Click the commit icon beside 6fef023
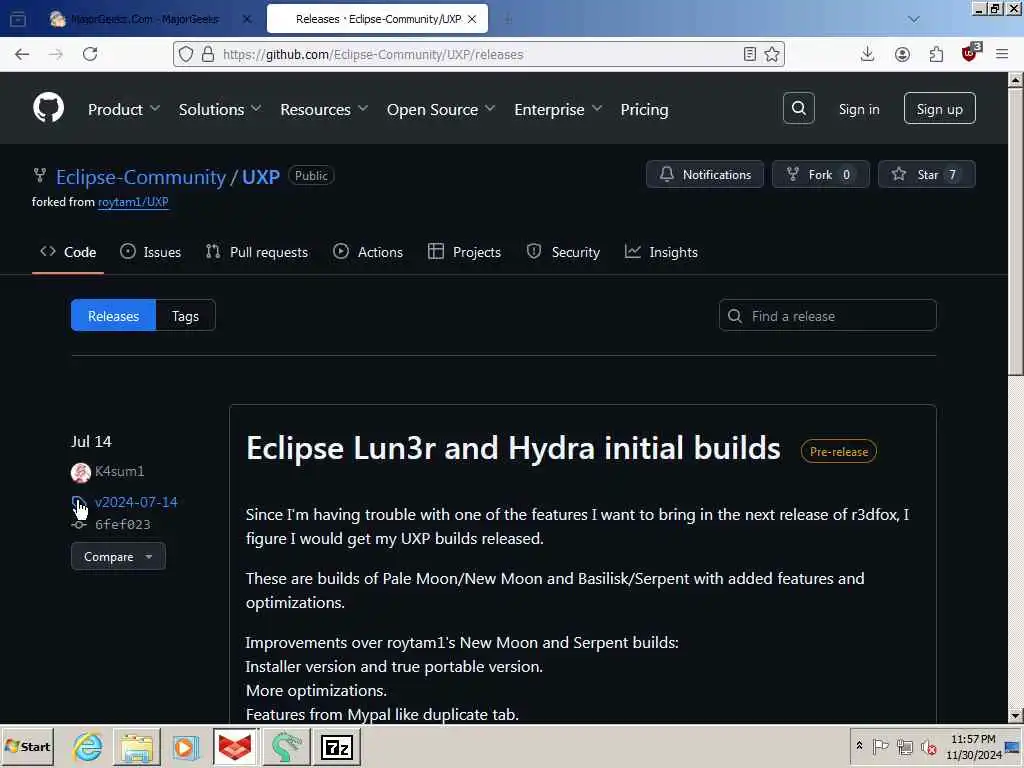 79,524
